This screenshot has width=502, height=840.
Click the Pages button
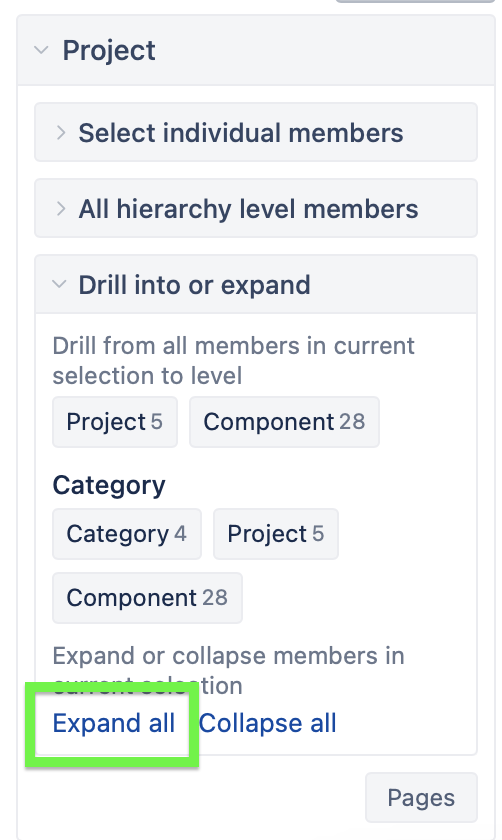click(421, 798)
